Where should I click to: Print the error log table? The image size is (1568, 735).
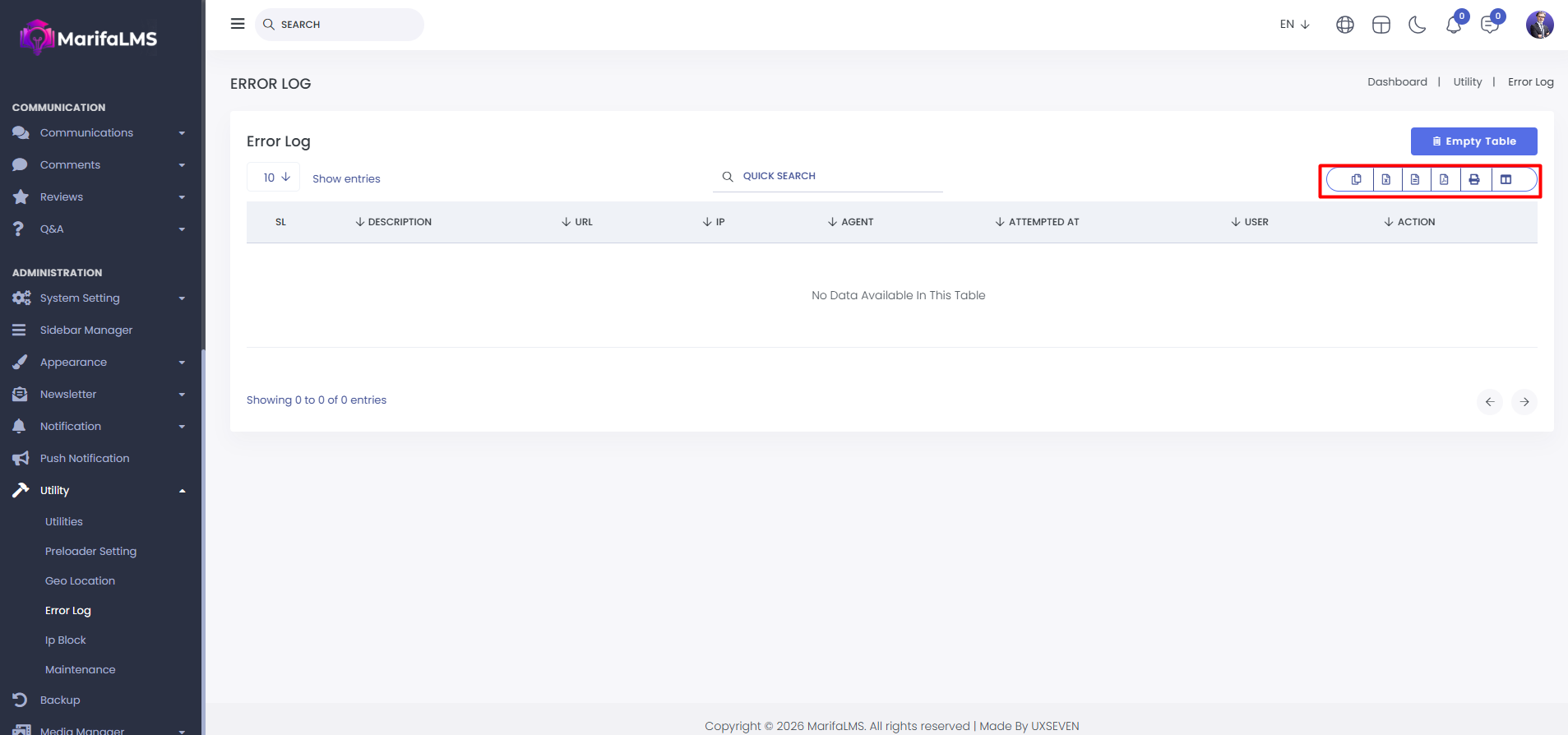[1474, 179]
